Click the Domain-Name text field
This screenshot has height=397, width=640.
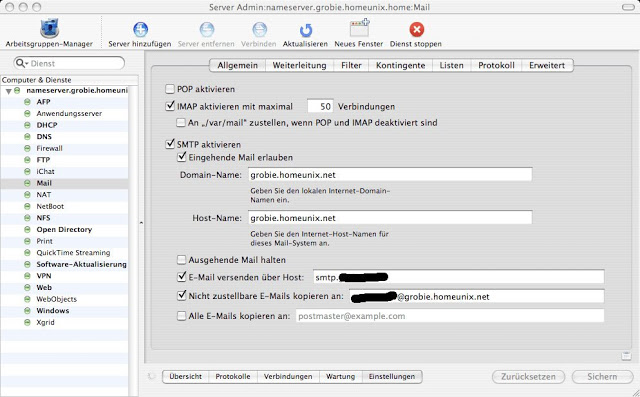390,175
